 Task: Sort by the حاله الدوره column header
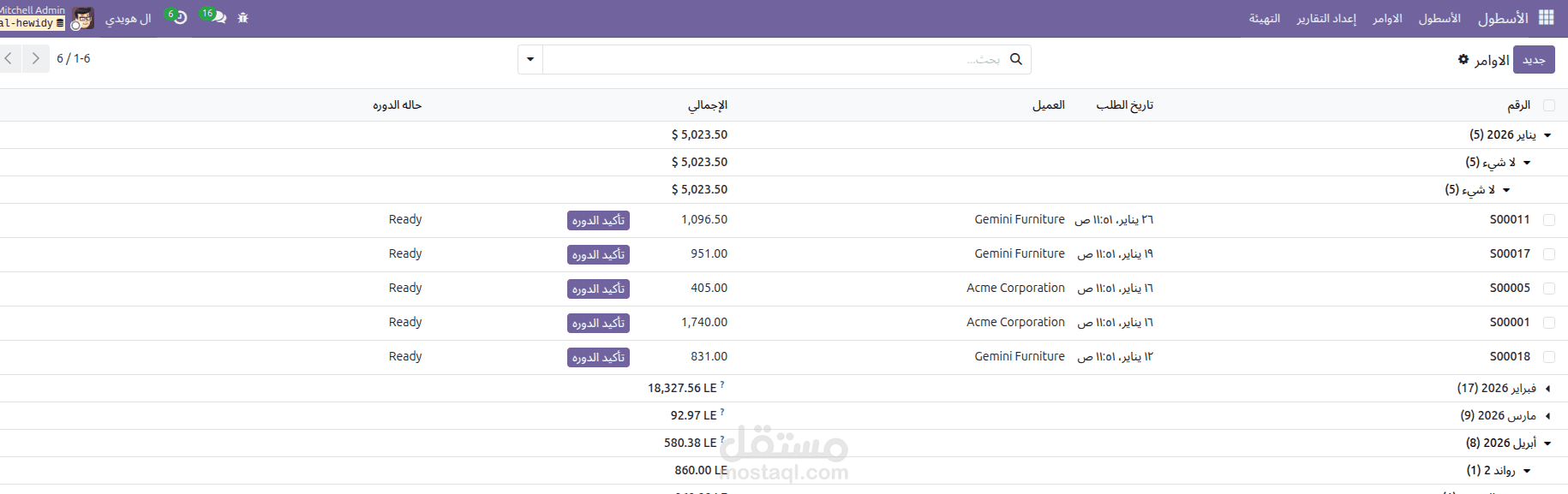(397, 104)
